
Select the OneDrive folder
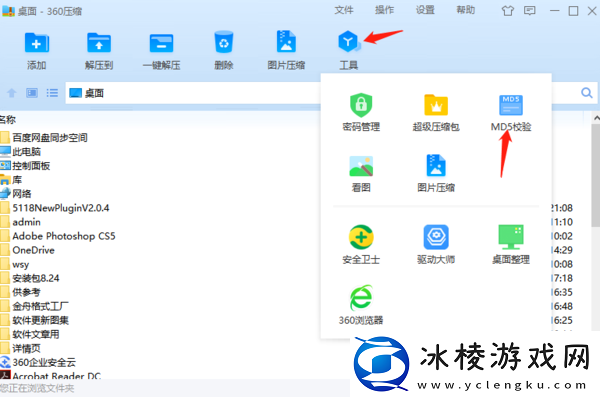[x=28, y=250]
